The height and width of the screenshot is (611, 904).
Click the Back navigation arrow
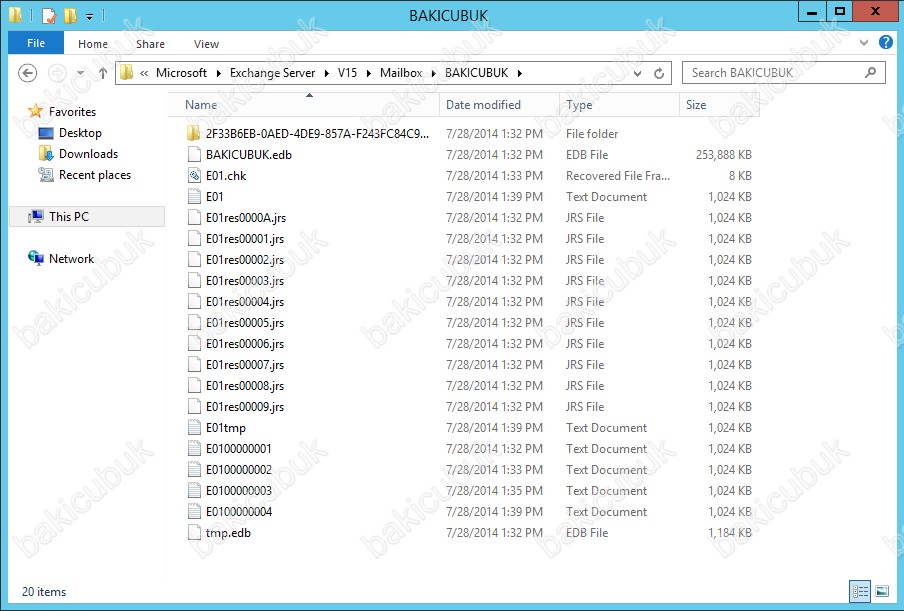point(28,73)
